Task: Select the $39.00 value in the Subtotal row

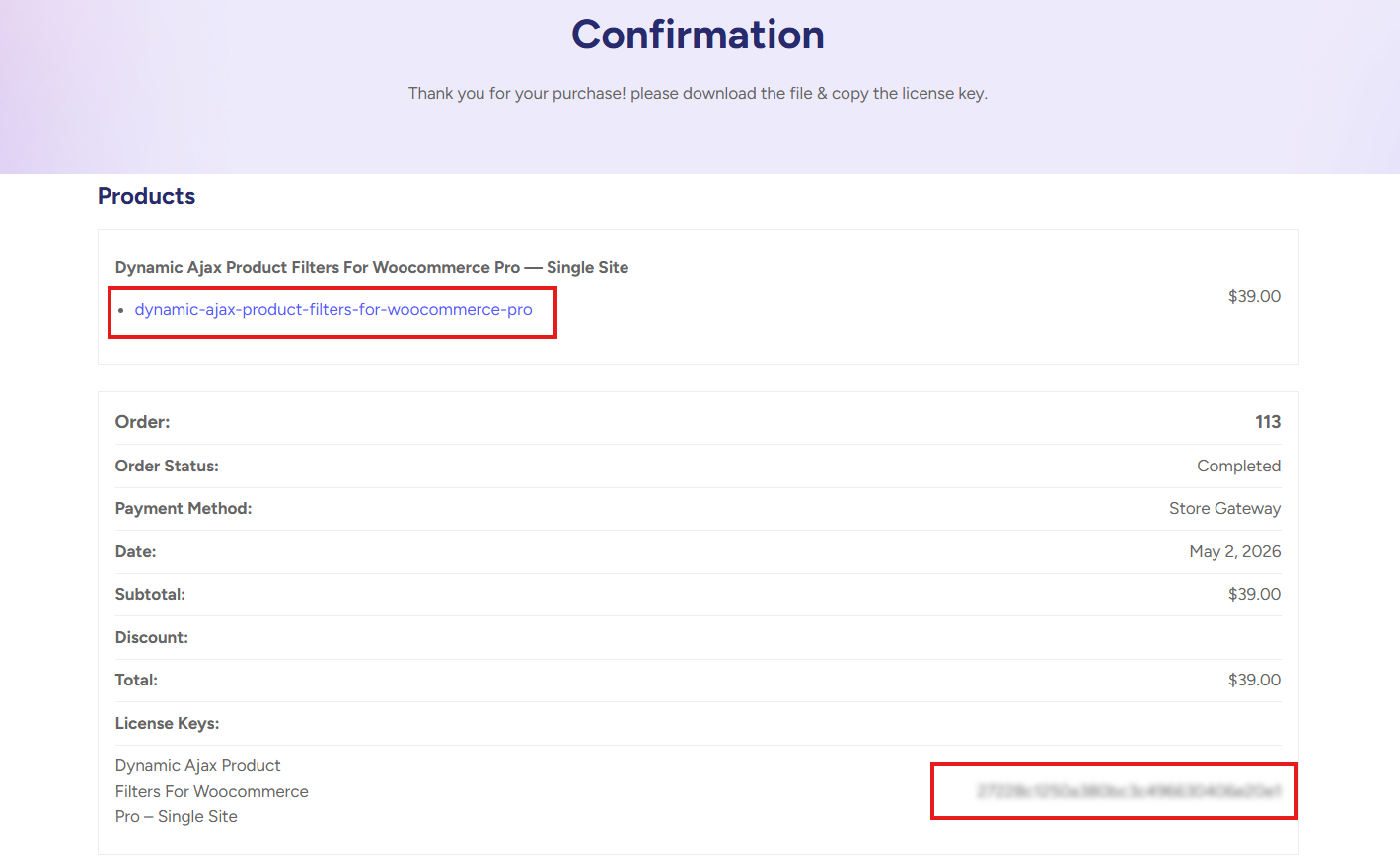Action: point(1254,595)
